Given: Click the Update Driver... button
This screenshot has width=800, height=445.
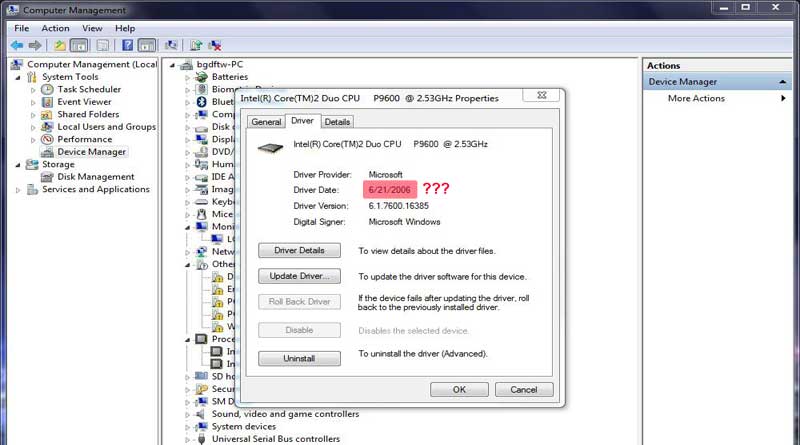Looking at the screenshot, I should 299,276.
